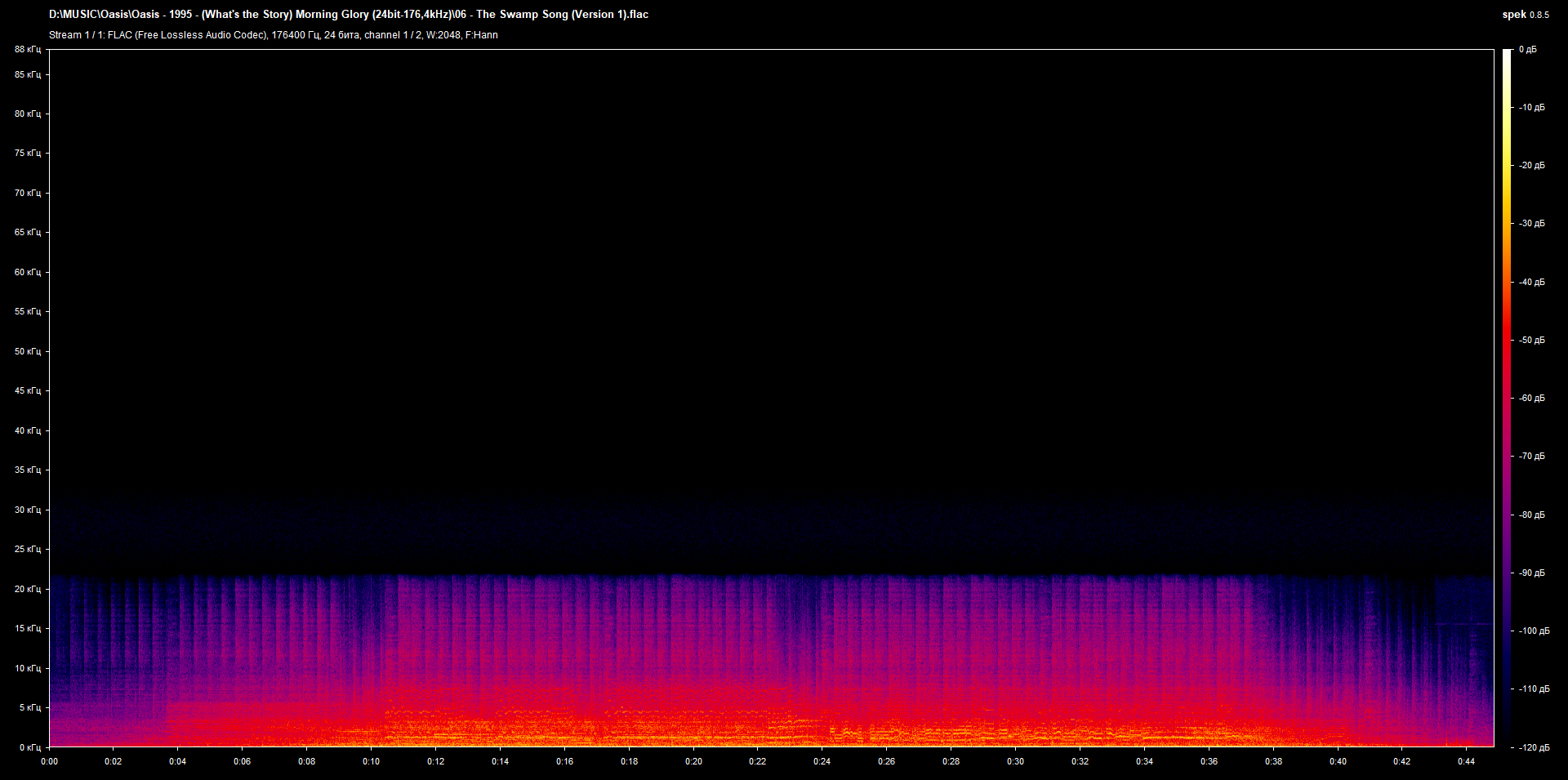Click the FLAC file path title text

tap(349, 14)
